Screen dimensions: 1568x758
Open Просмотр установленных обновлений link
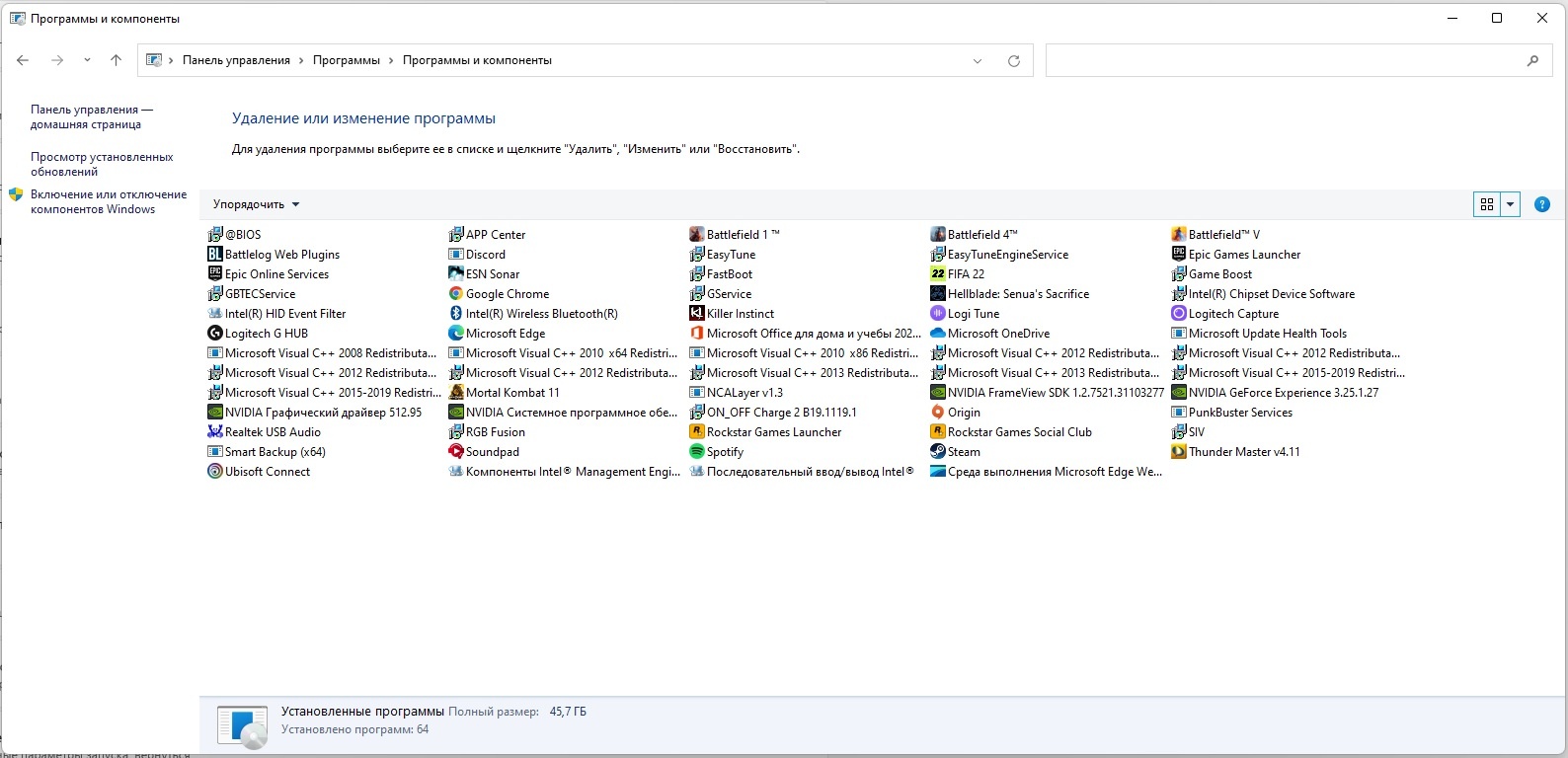point(102,164)
